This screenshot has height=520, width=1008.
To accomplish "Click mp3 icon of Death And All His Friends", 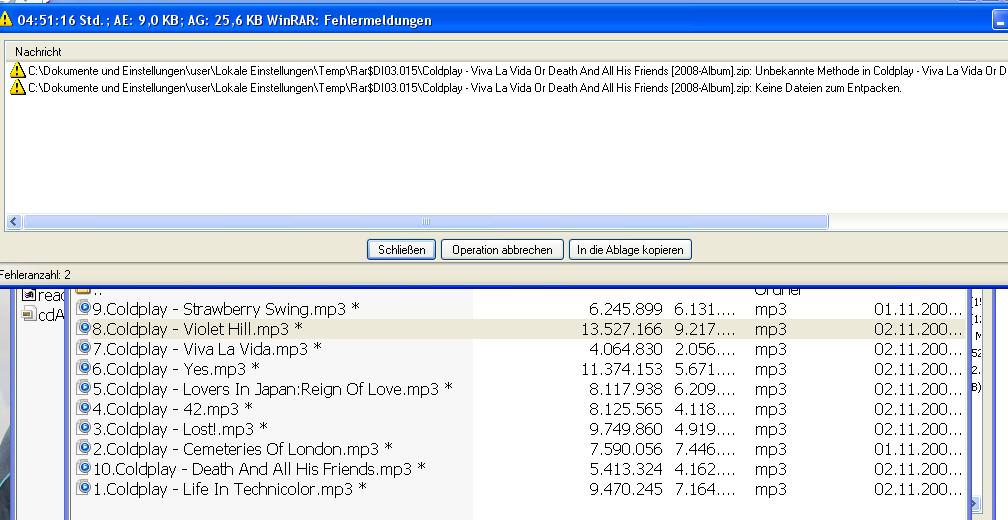I will coord(83,467).
